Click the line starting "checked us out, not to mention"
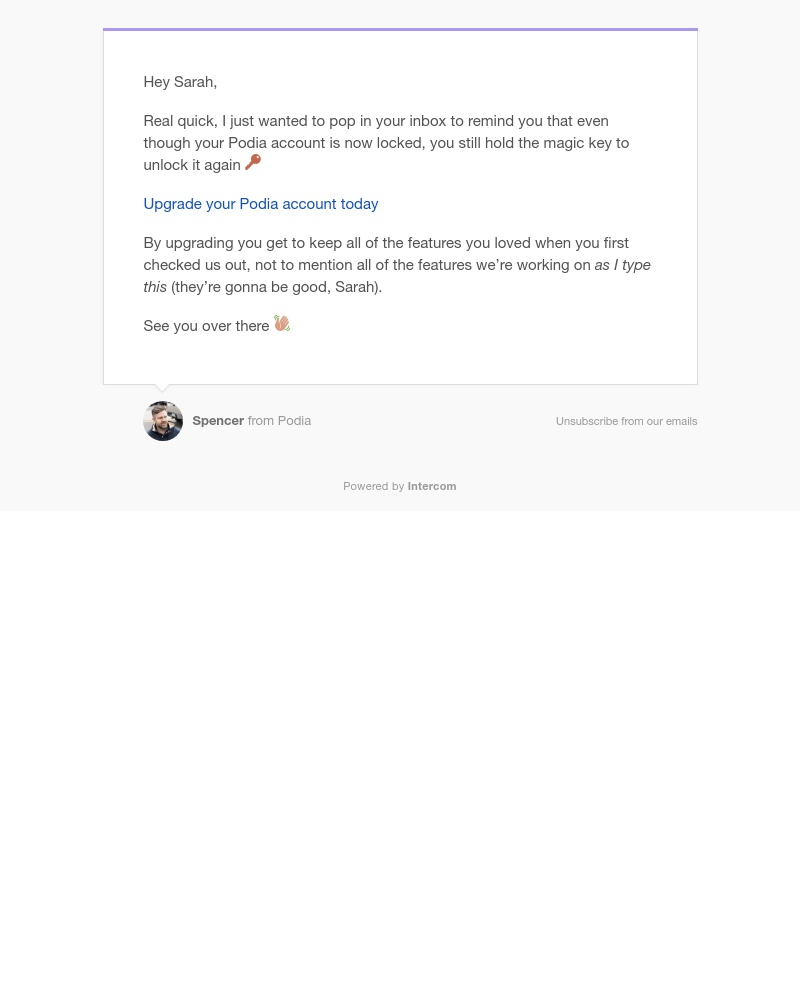 367,265
